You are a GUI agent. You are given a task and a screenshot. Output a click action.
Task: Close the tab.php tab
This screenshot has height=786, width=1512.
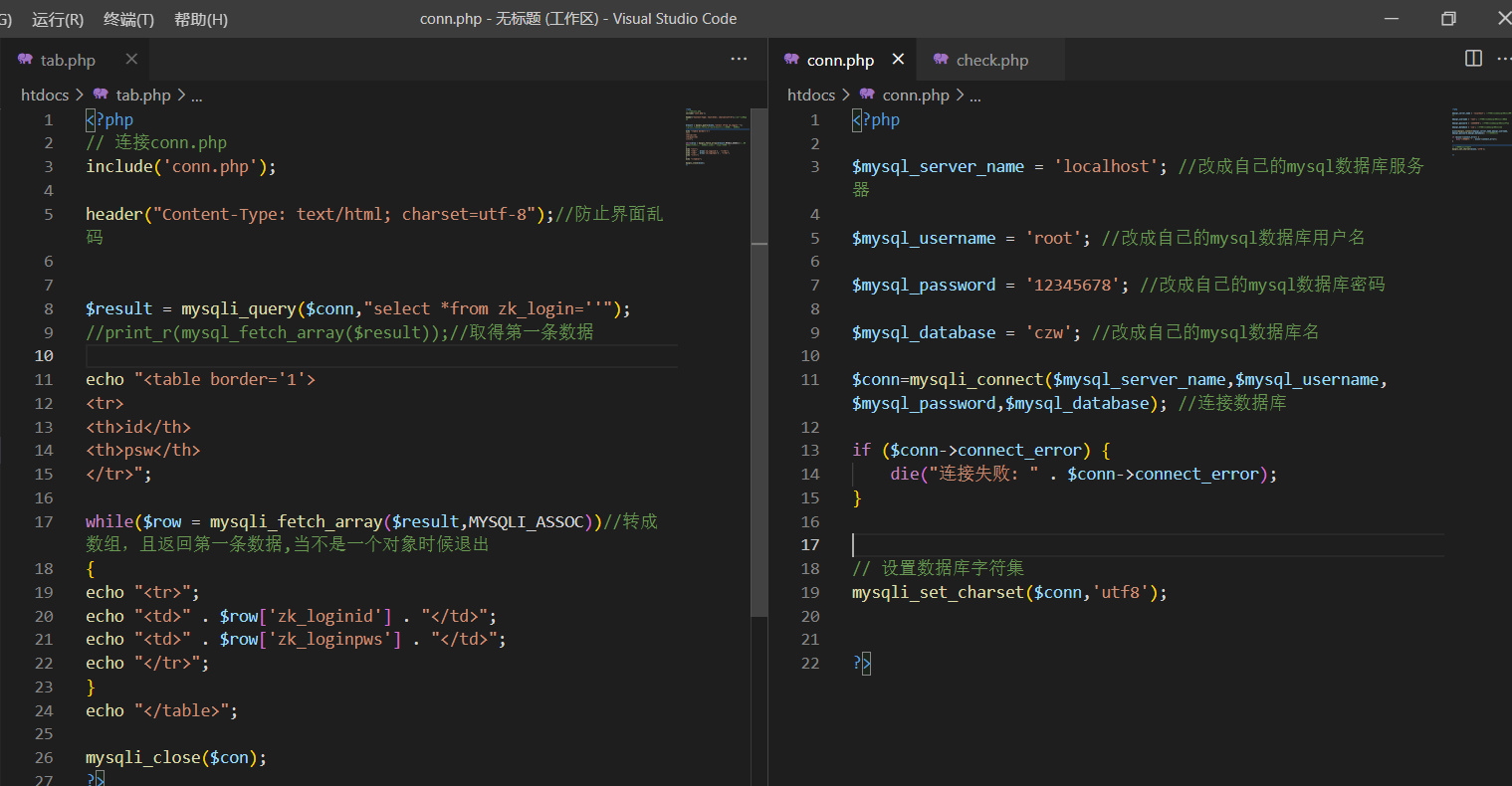(130, 59)
